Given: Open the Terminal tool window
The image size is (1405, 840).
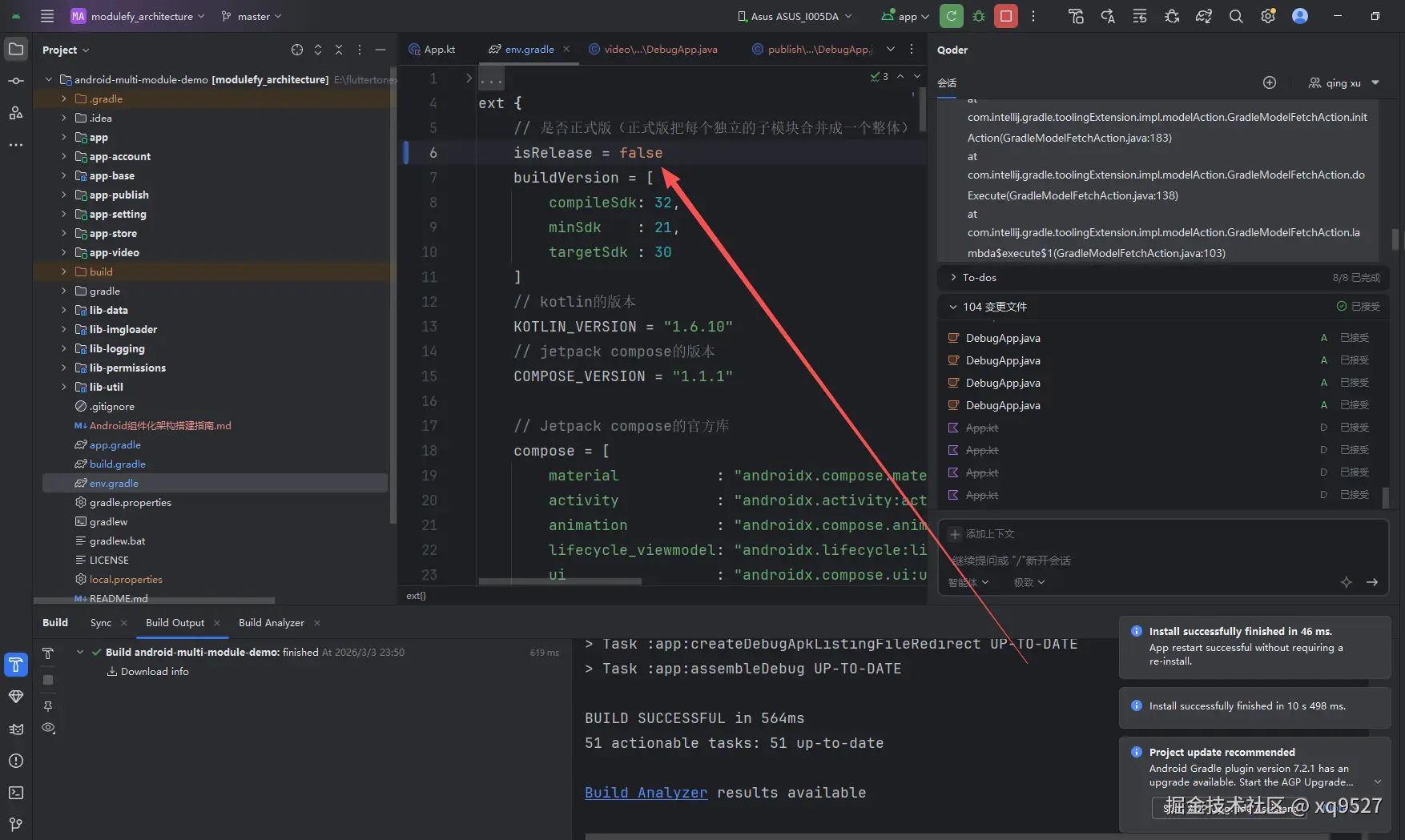Looking at the screenshot, I should point(16,793).
